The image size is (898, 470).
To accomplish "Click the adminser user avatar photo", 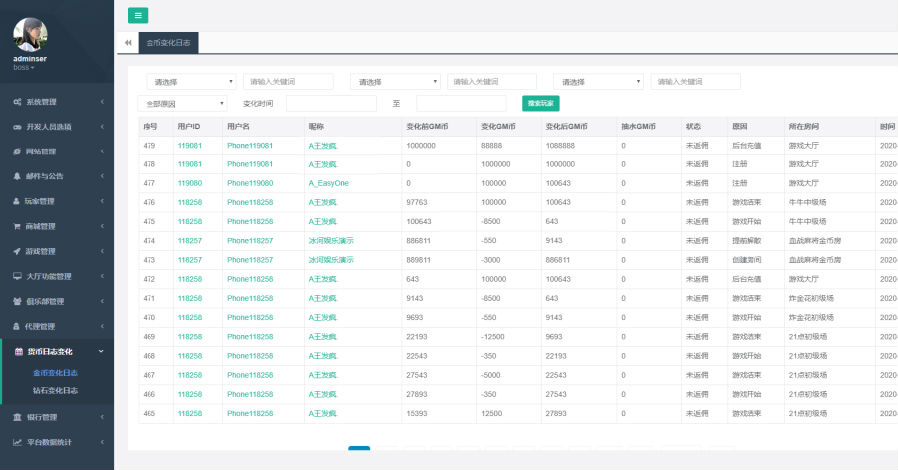I will (30, 35).
